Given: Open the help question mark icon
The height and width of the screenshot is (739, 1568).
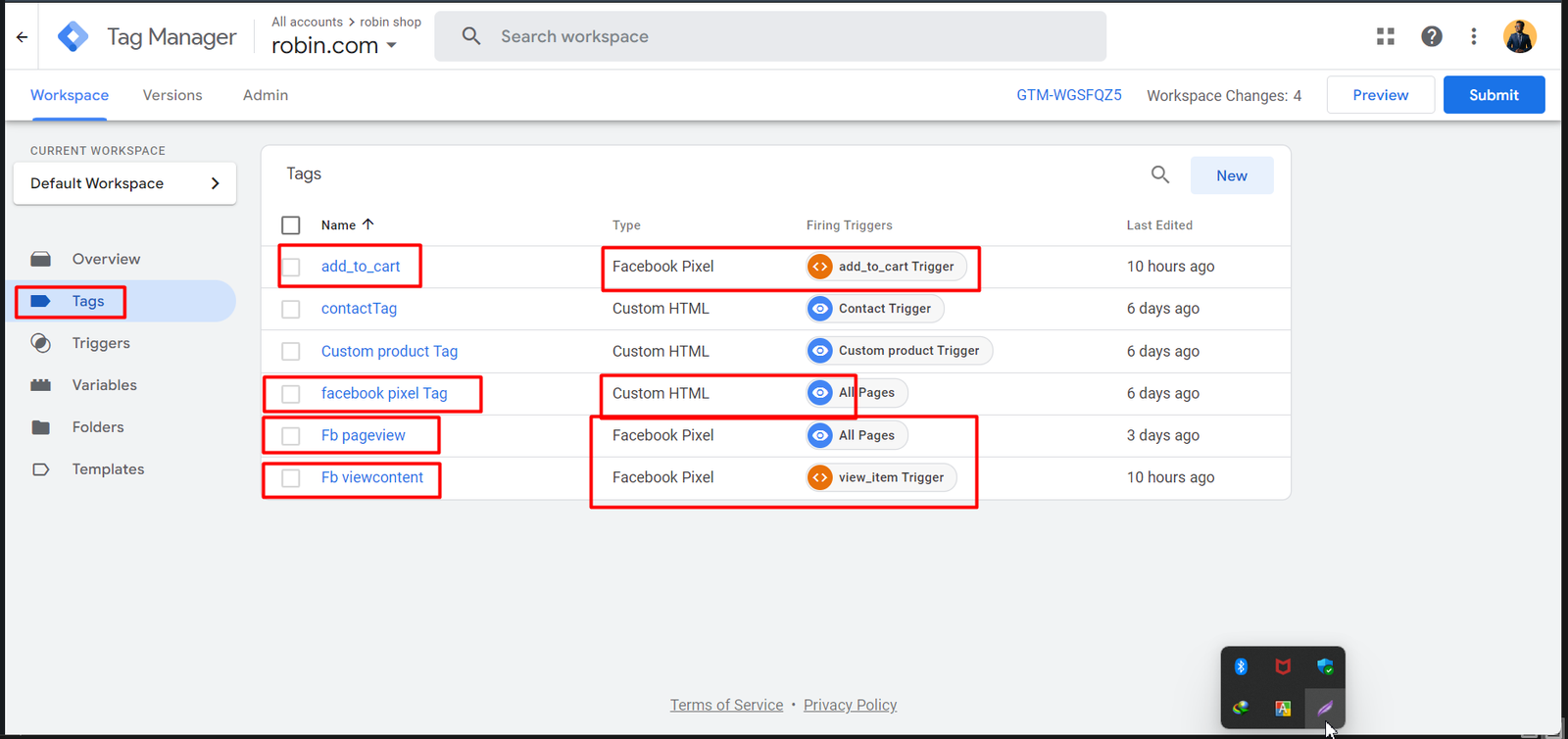Looking at the screenshot, I should pos(1432,36).
